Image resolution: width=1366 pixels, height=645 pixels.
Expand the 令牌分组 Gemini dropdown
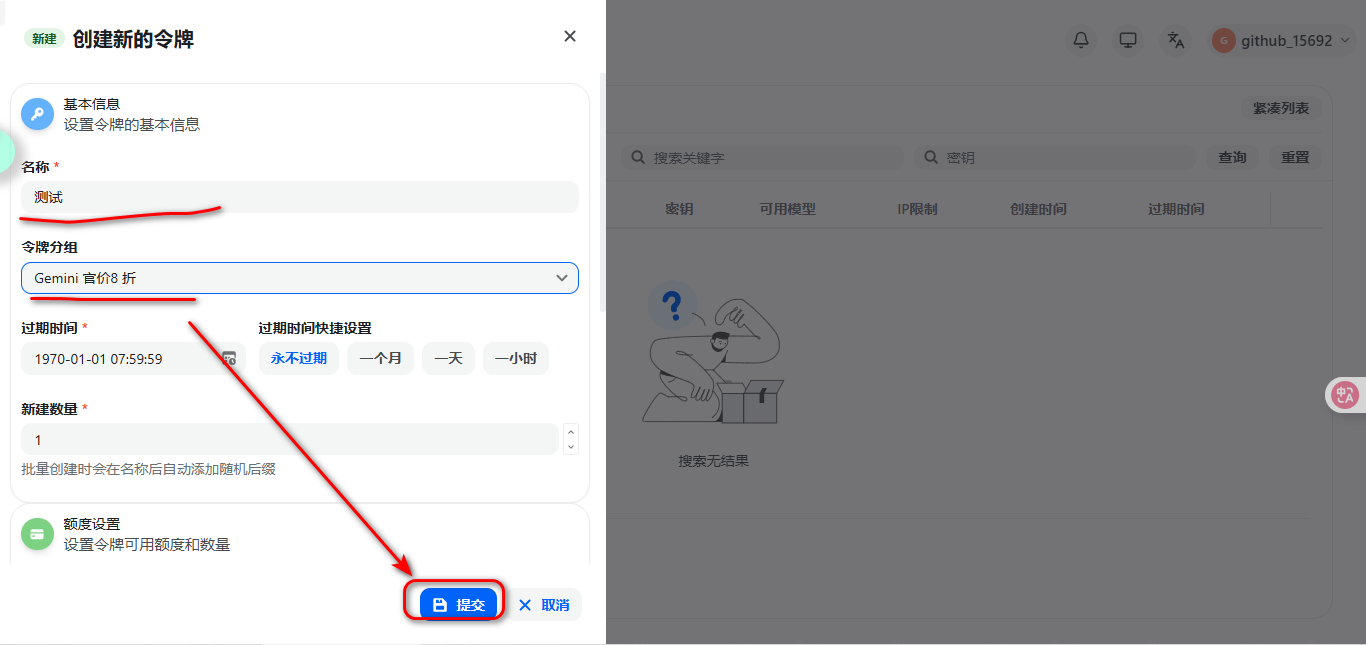pos(300,278)
